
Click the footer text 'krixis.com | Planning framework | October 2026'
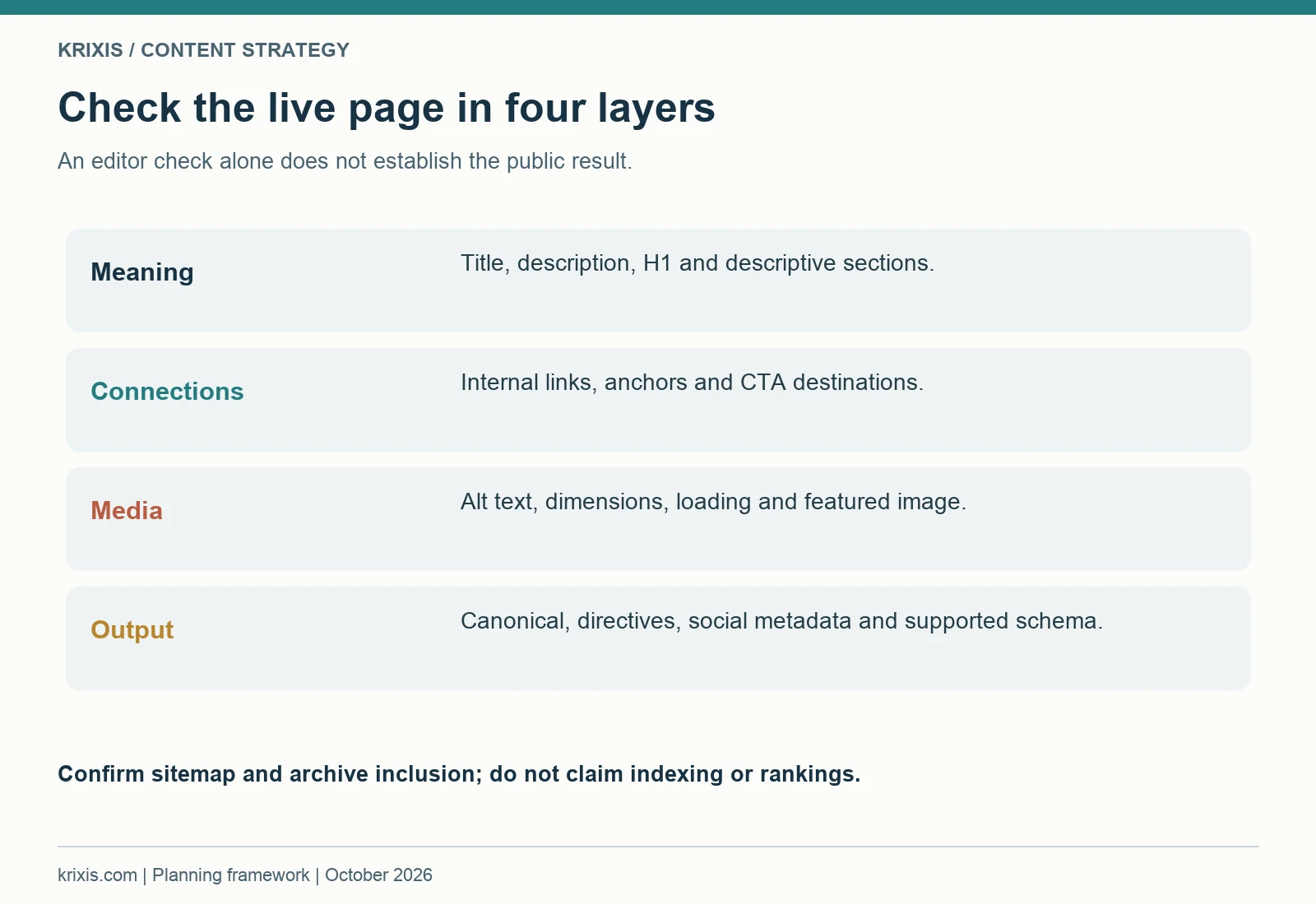pos(245,875)
